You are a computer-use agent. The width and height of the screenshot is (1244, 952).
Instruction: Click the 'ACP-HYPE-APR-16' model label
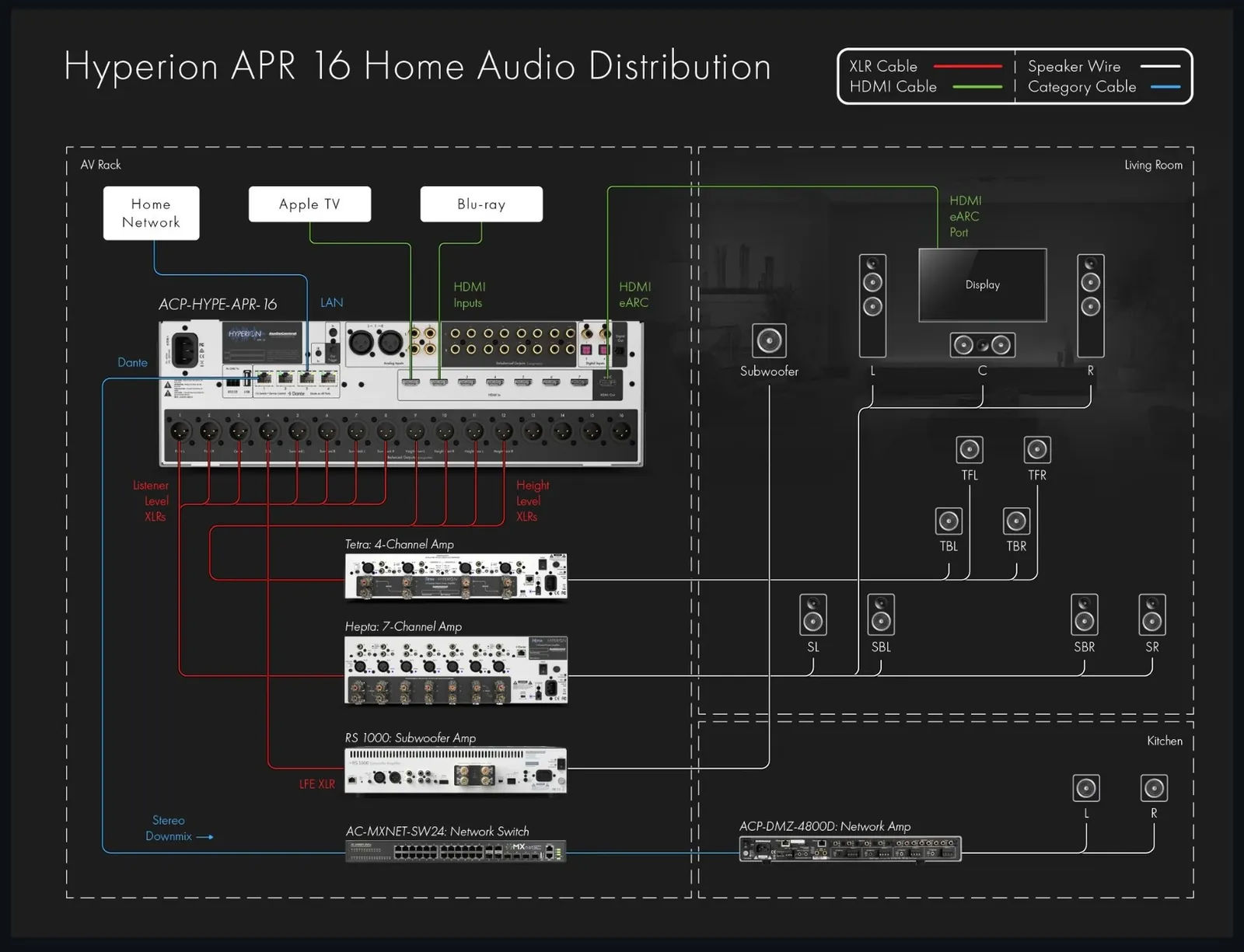pos(218,304)
